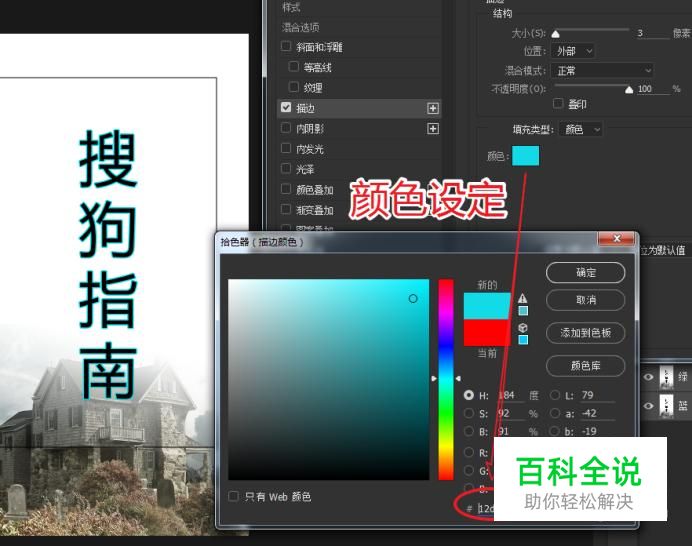Screen dimensions: 692x546
Task: Enable 斜面和浮雕 checkbox
Action: coord(286,46)
